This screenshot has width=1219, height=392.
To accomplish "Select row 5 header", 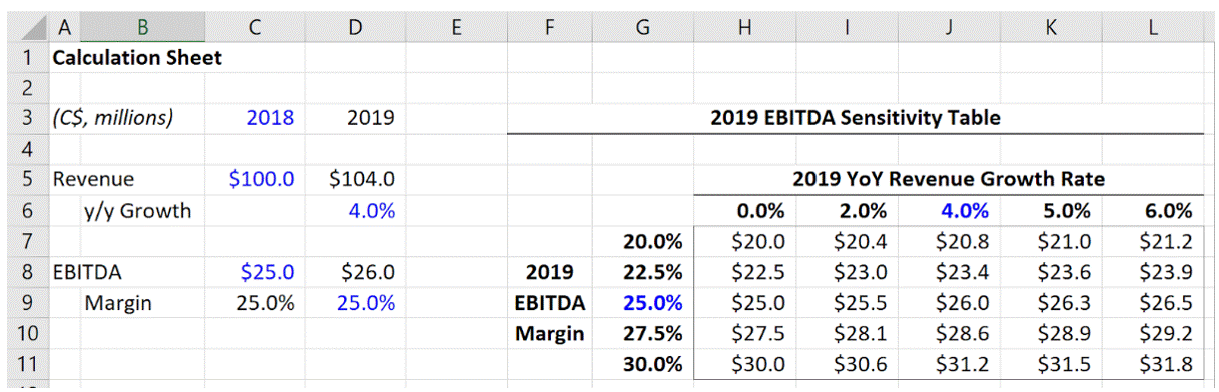I will click(28, 180).
